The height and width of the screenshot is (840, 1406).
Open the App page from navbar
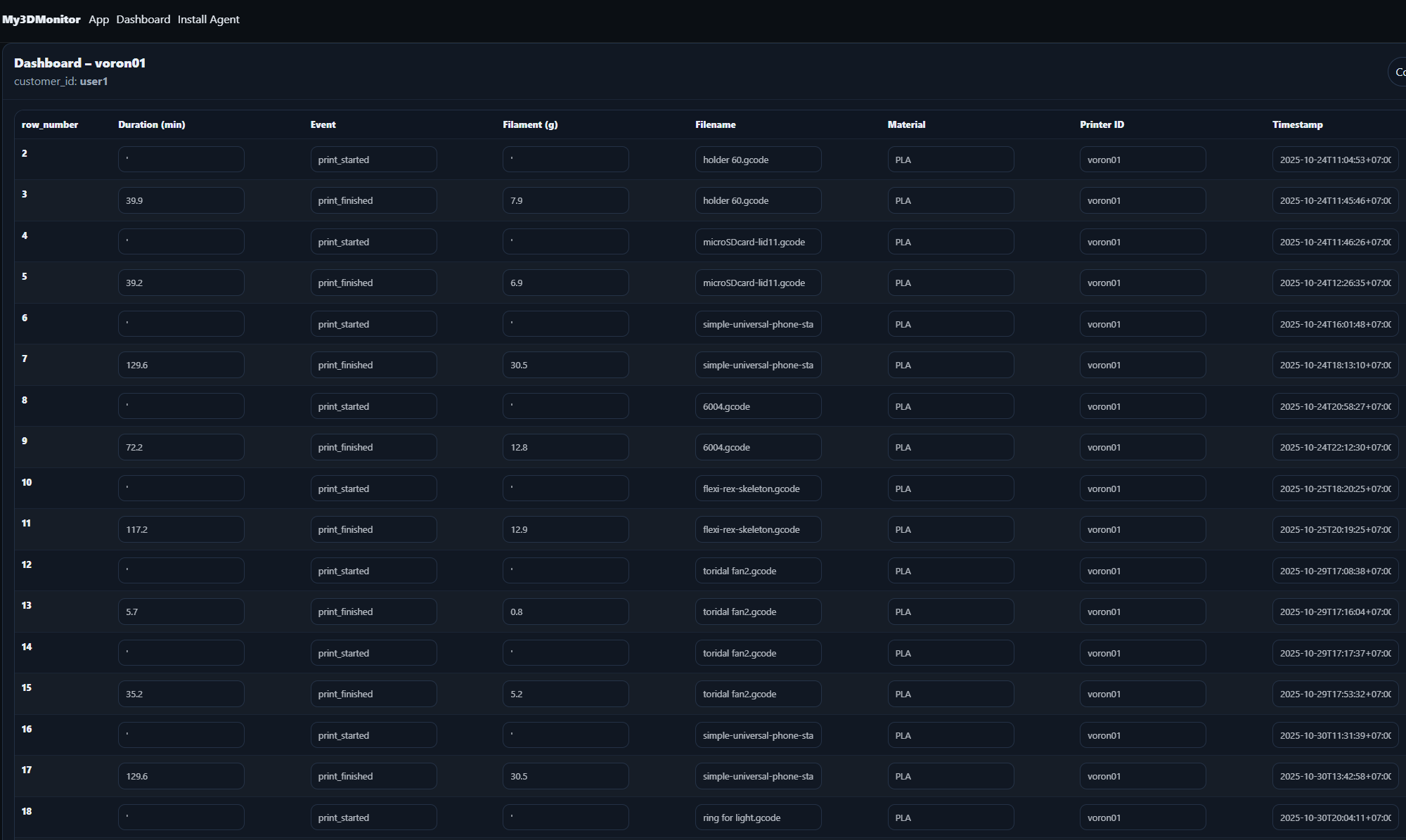[98, 19]
